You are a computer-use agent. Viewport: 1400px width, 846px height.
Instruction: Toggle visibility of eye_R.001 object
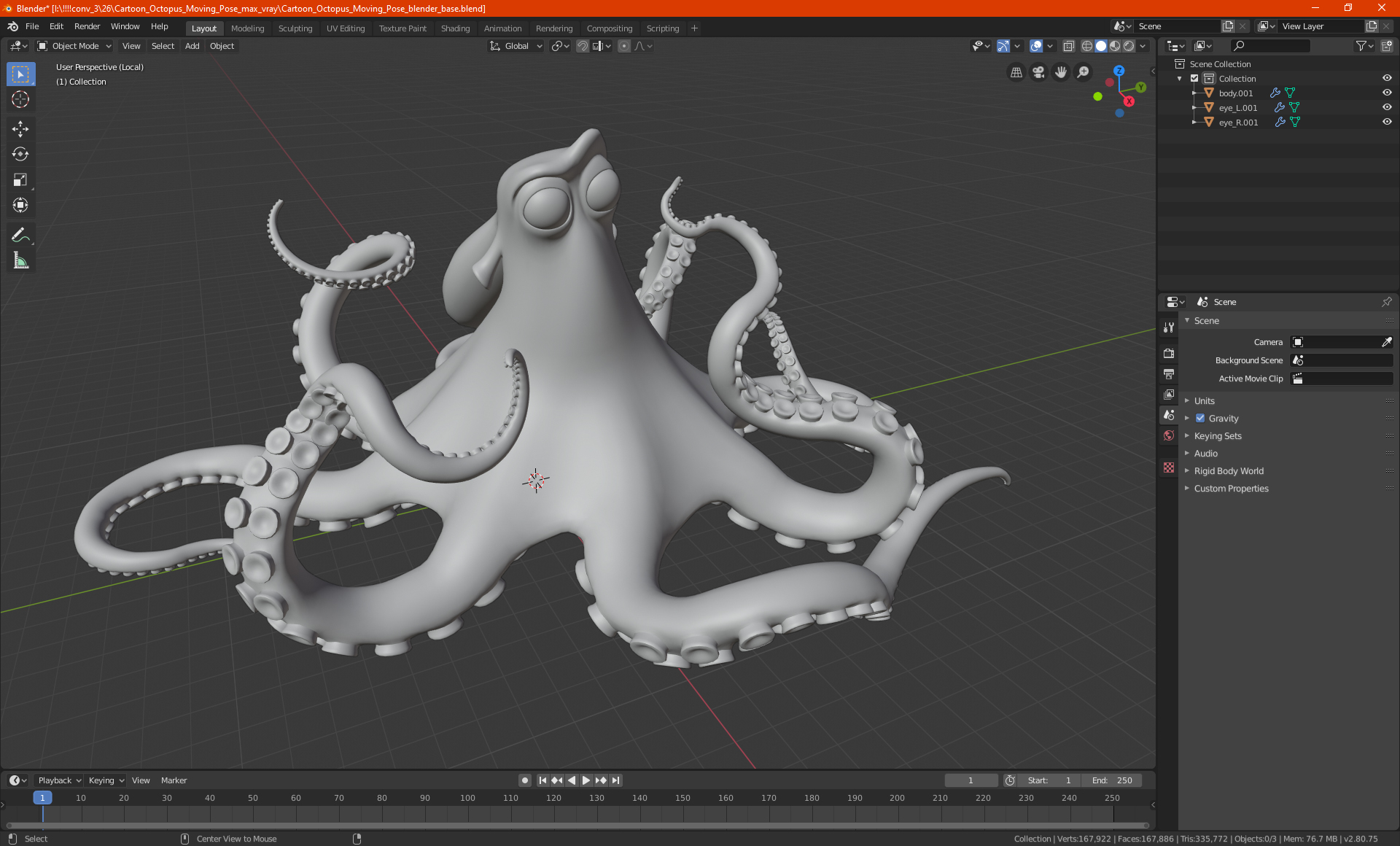(1386, 122)
